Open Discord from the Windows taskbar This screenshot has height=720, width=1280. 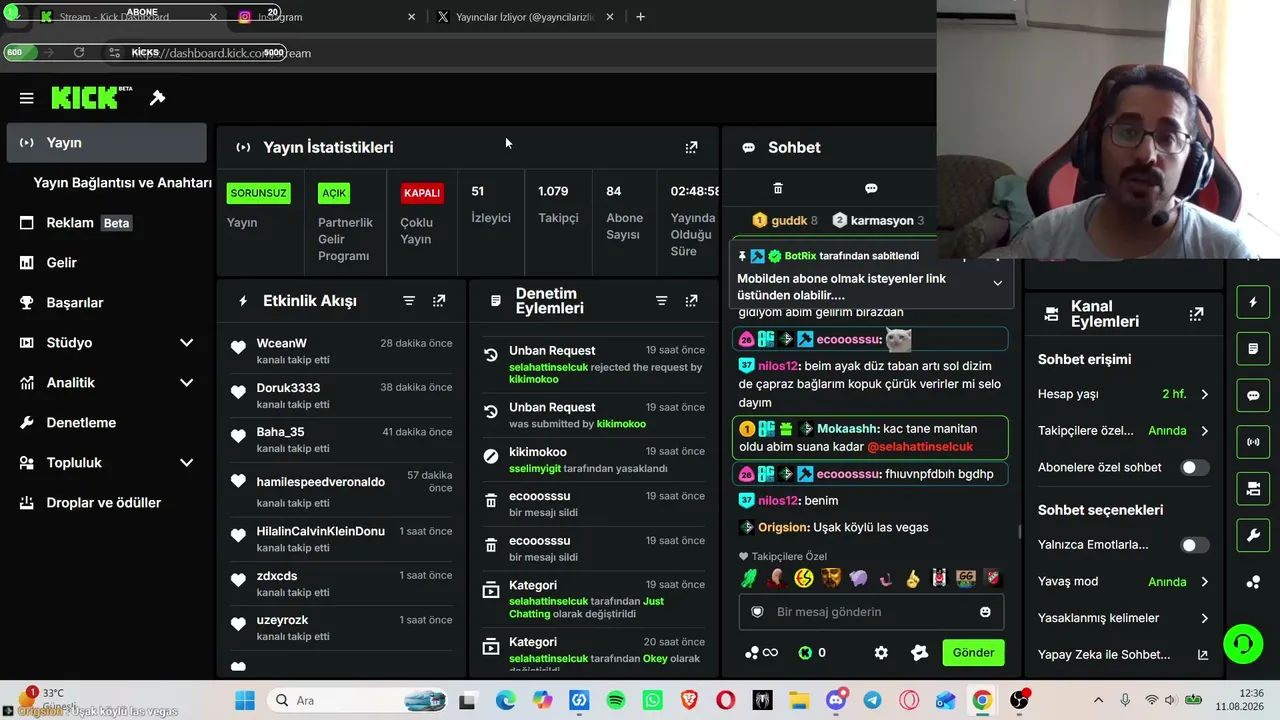coord(836,701)
